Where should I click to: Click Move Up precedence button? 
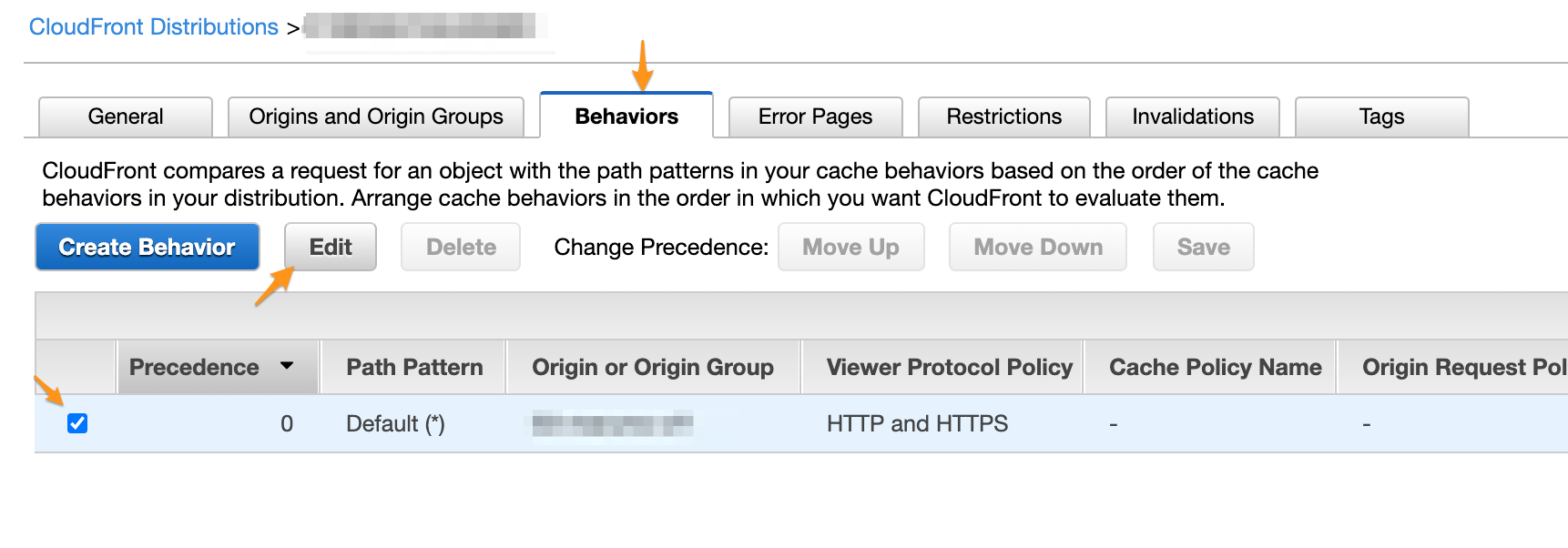pyautogui.click(x=850, y=247)
